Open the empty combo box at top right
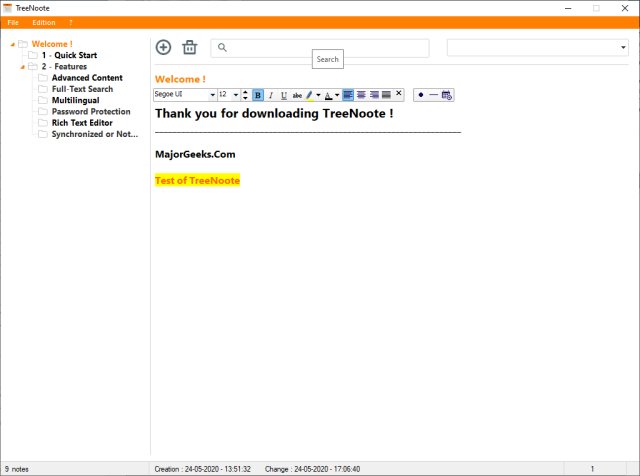640x476 pixels. (x=538, y=48)
